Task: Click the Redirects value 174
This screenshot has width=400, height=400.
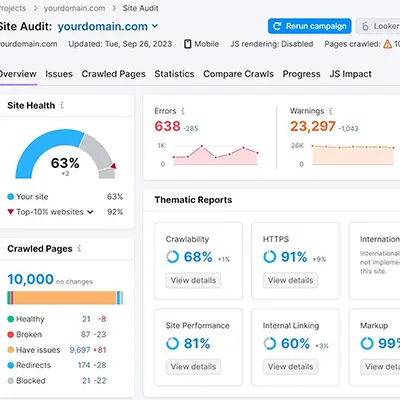Action: point(84,365)
